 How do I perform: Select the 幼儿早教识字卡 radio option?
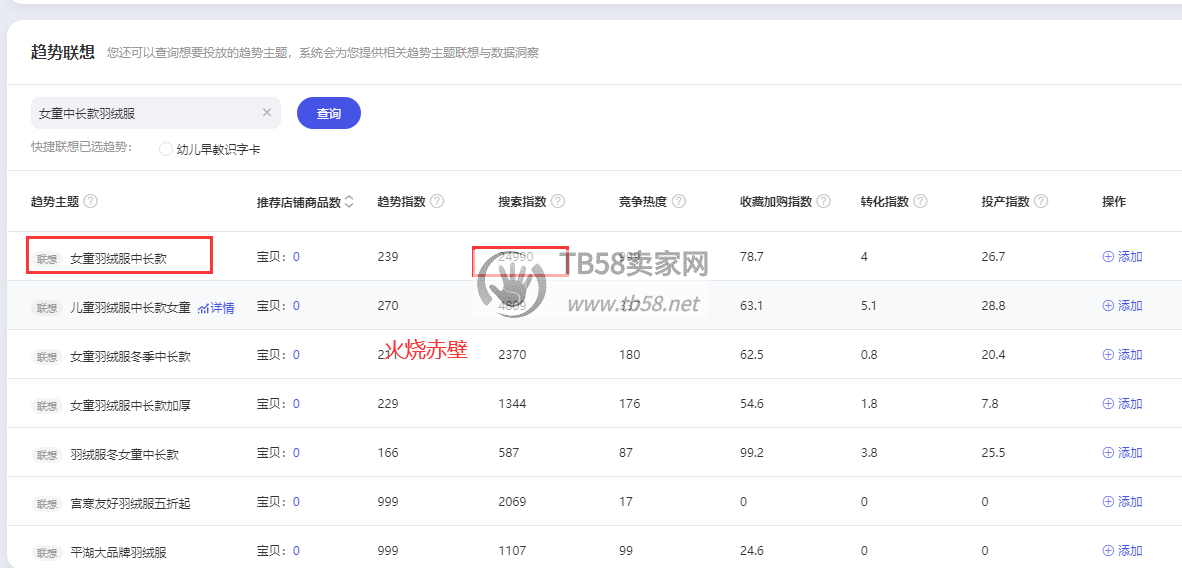[166, 149]
